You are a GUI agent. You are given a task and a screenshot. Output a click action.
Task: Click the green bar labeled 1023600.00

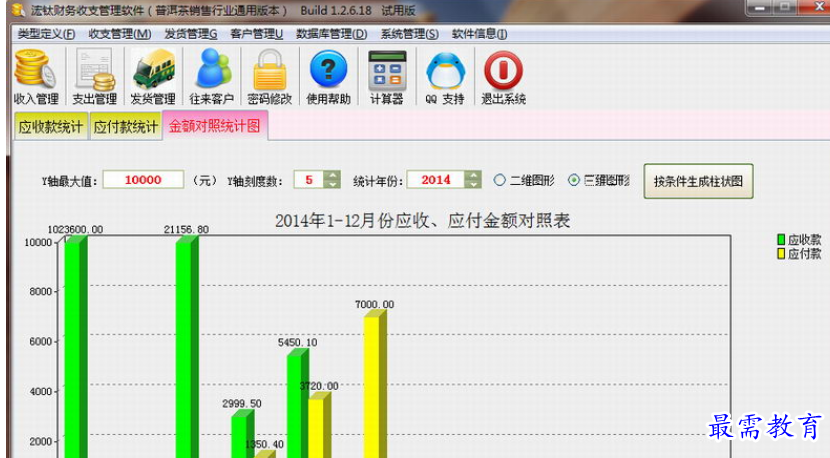click(x=75, y=347)
